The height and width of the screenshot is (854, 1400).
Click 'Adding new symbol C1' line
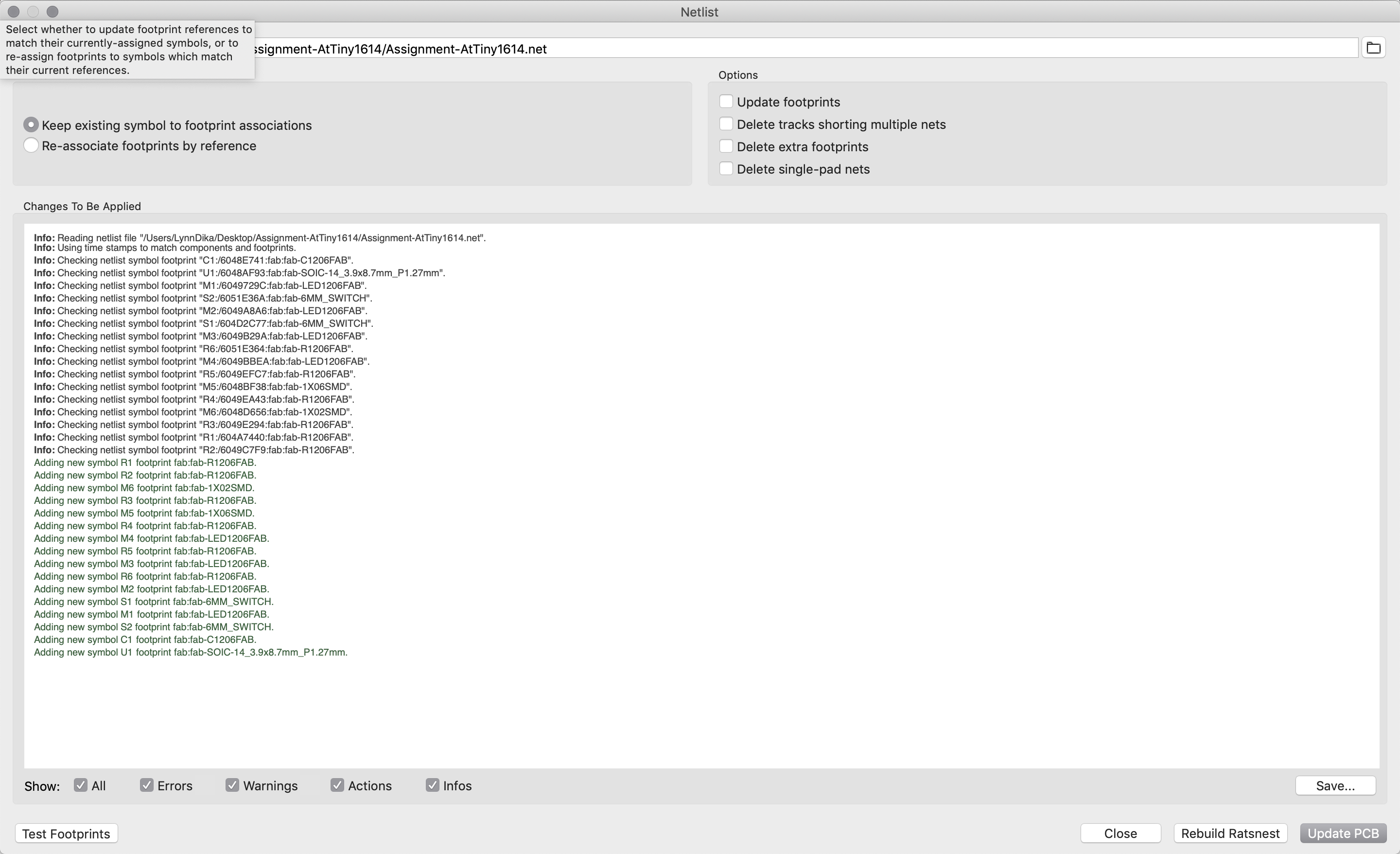[x=145, y=640]
